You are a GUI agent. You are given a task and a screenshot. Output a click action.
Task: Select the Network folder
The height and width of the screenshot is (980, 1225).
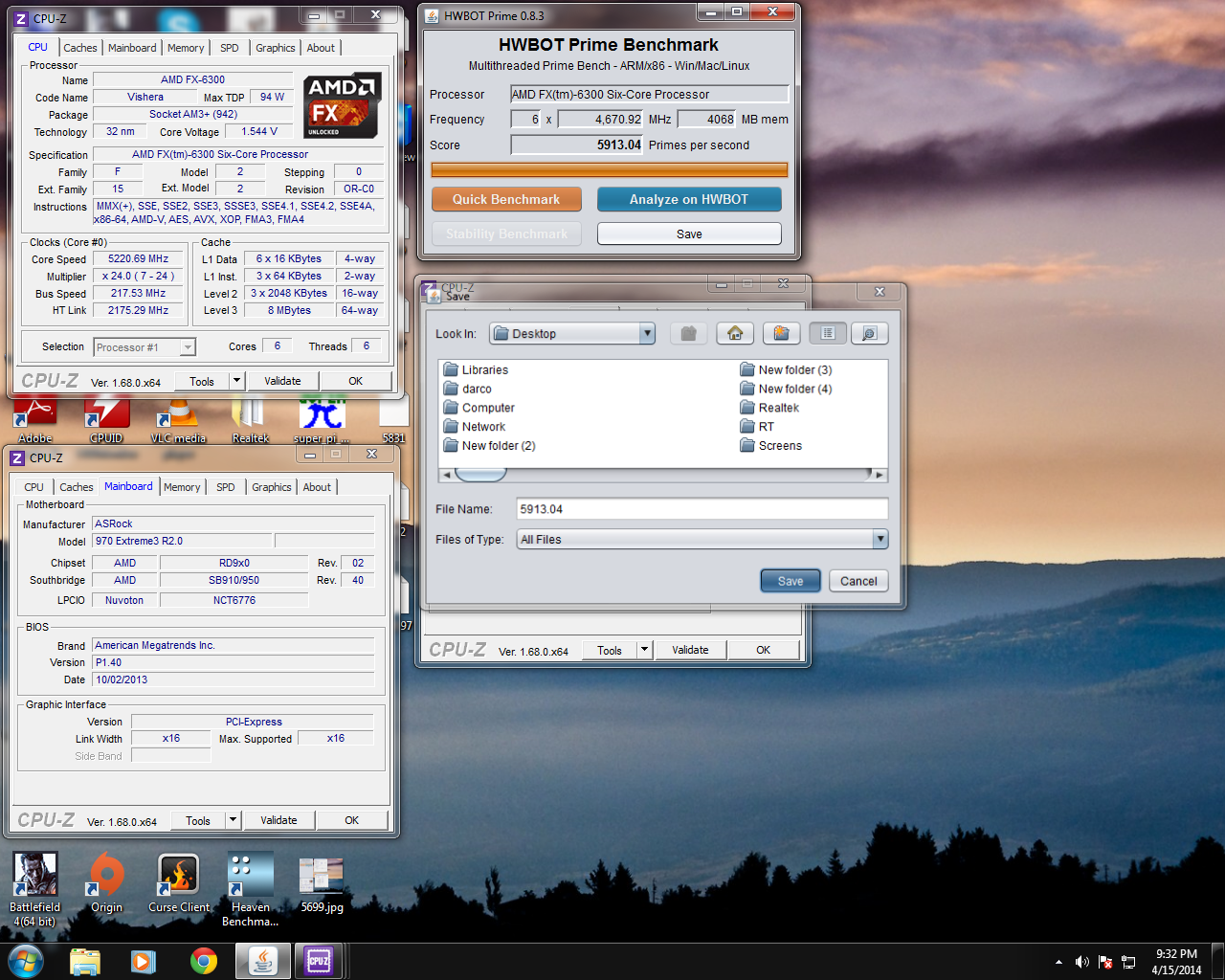click(x=474, y=427)
